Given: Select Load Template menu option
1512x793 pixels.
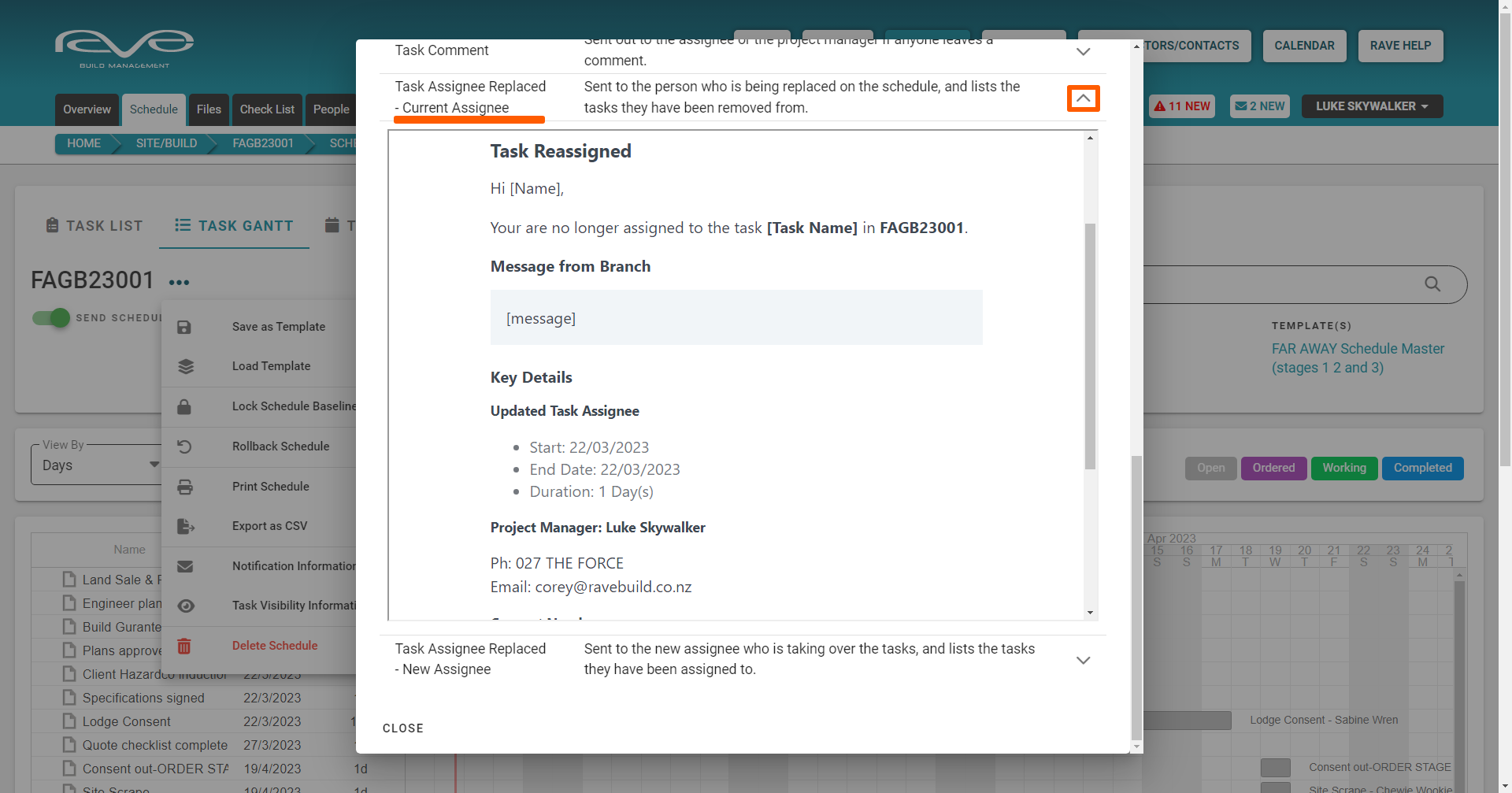Looking at the screenshot, I should point(271,366).
